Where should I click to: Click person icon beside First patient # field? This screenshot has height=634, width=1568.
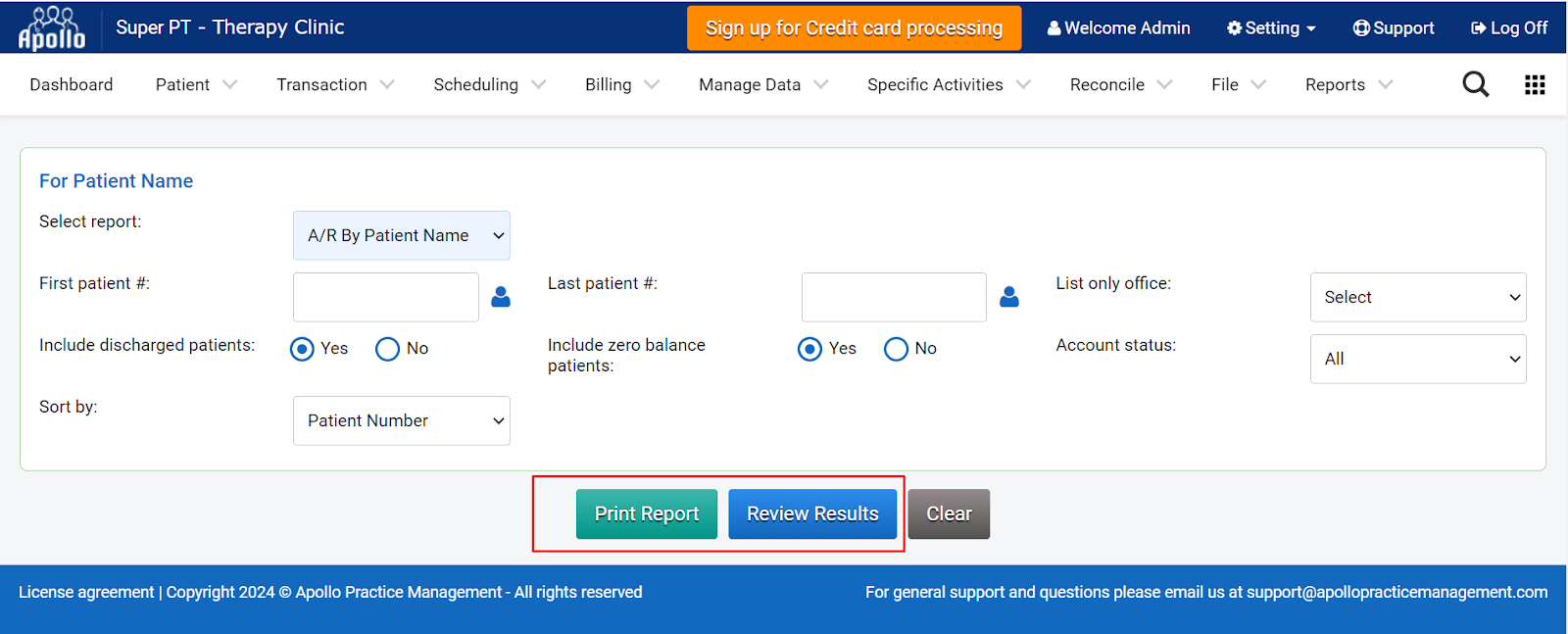tap(501, 297)
